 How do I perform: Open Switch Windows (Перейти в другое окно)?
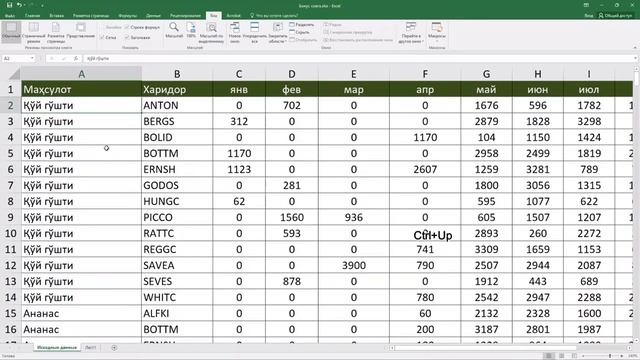coord(411,33)
